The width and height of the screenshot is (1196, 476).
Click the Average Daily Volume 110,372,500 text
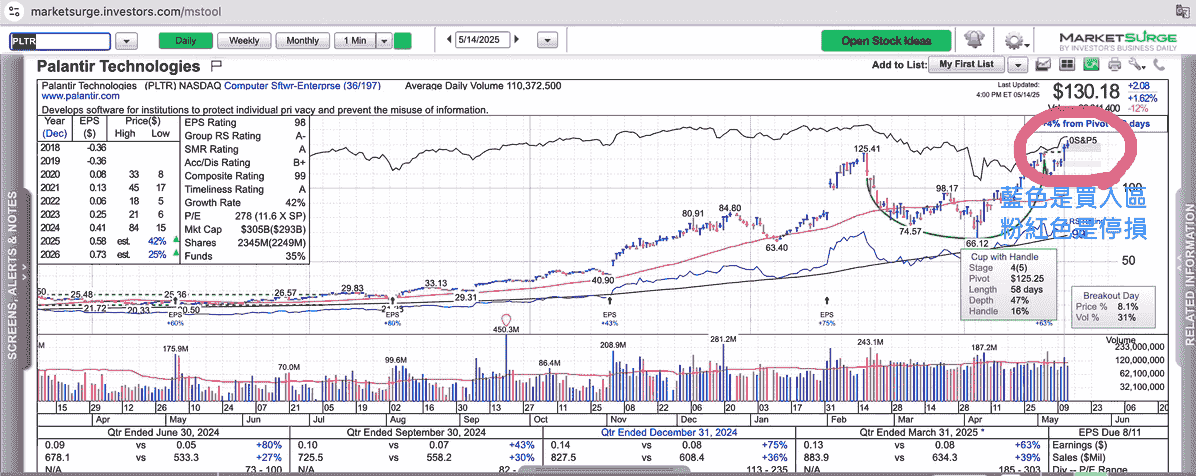click(x=484, y=86)
